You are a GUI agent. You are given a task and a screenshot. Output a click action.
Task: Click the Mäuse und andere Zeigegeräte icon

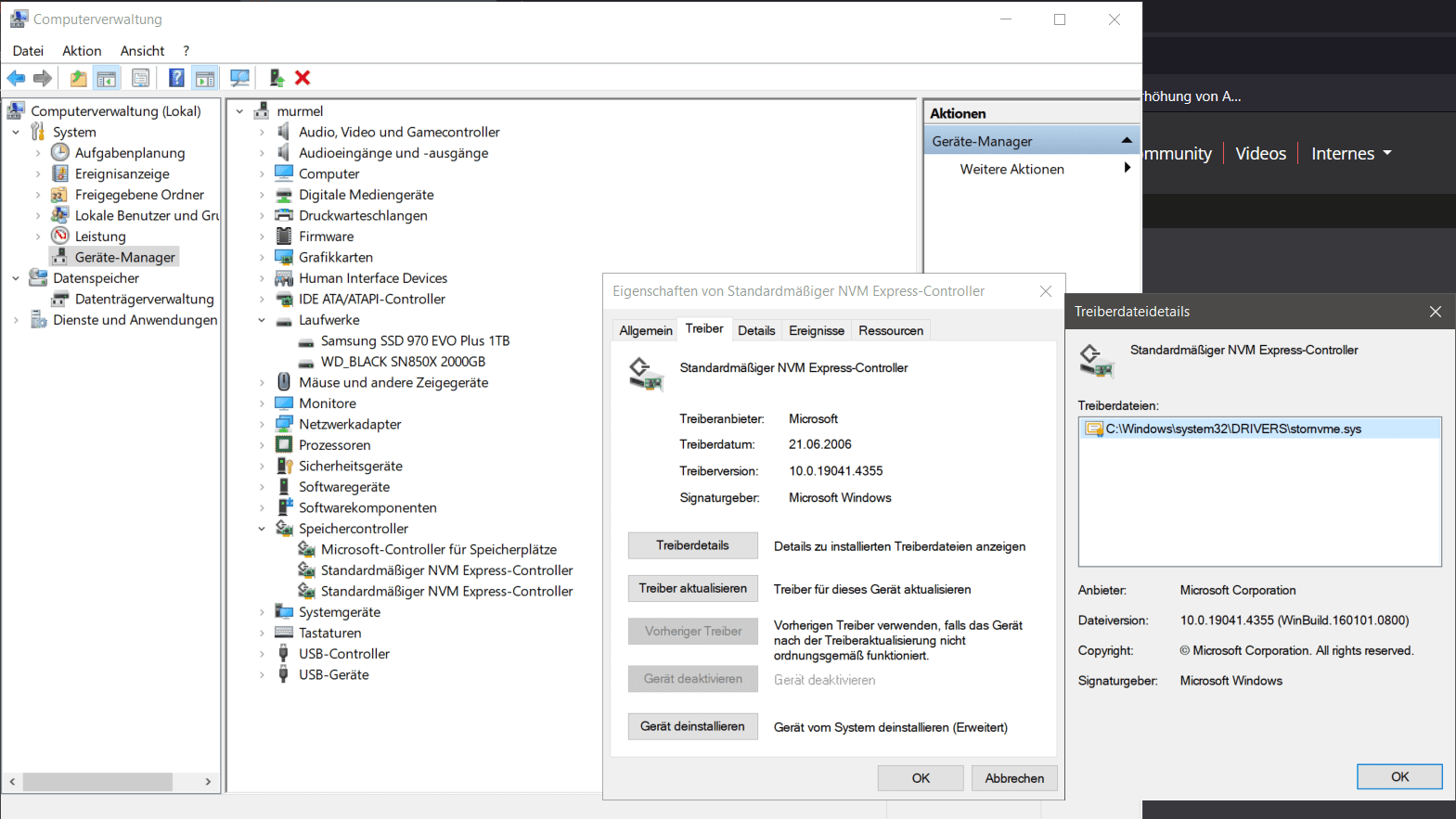point(284,382)
